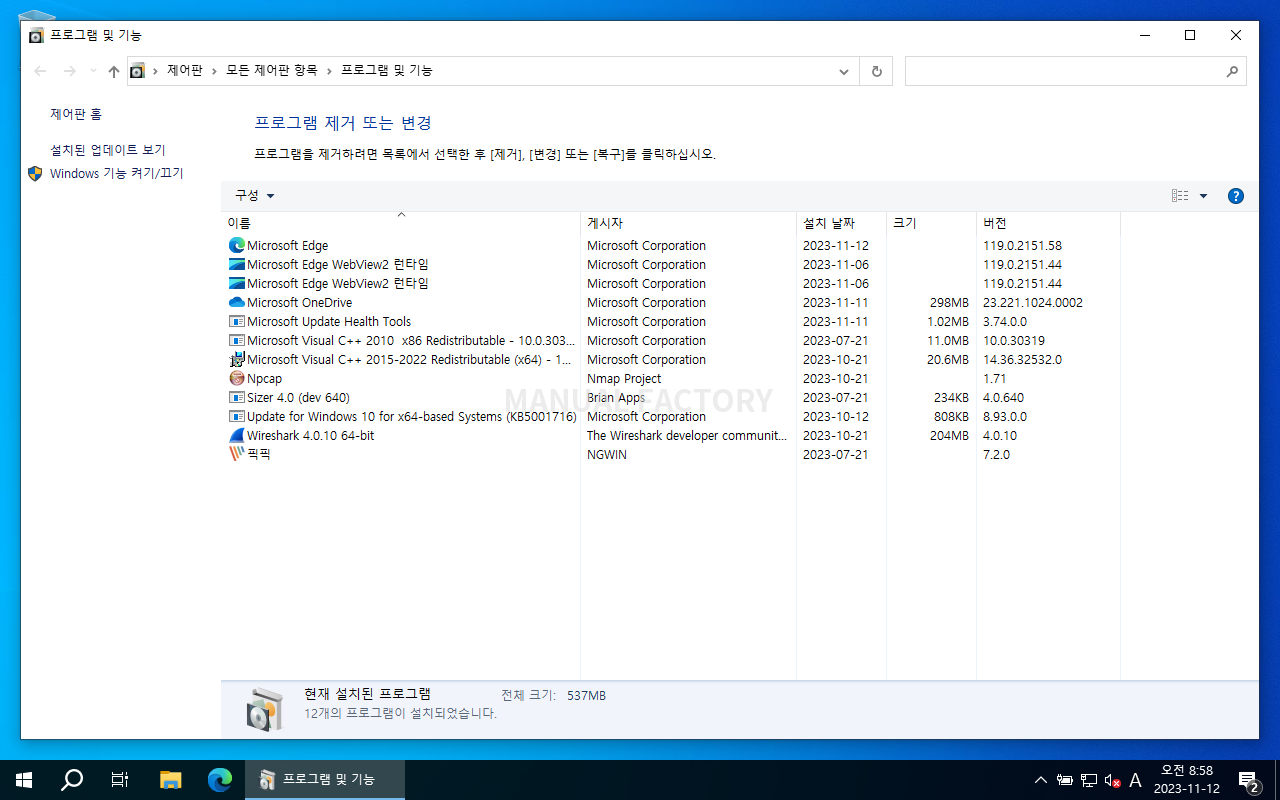Sort by the 게시자 column header

(x=688, y=223)
